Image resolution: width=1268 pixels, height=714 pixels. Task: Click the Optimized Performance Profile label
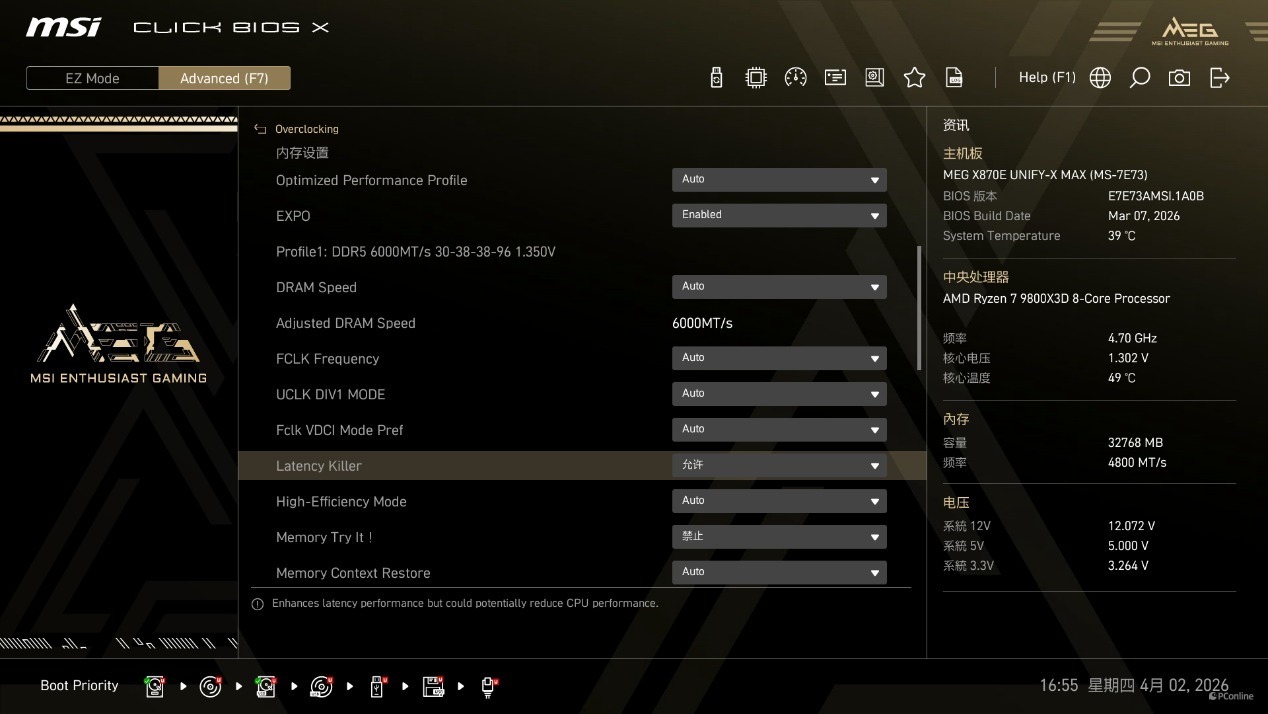372,180
